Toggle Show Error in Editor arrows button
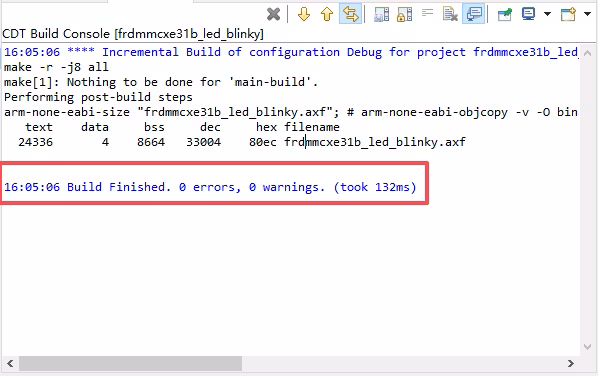The width and height of the screenshot is (598, 376). 350,14
